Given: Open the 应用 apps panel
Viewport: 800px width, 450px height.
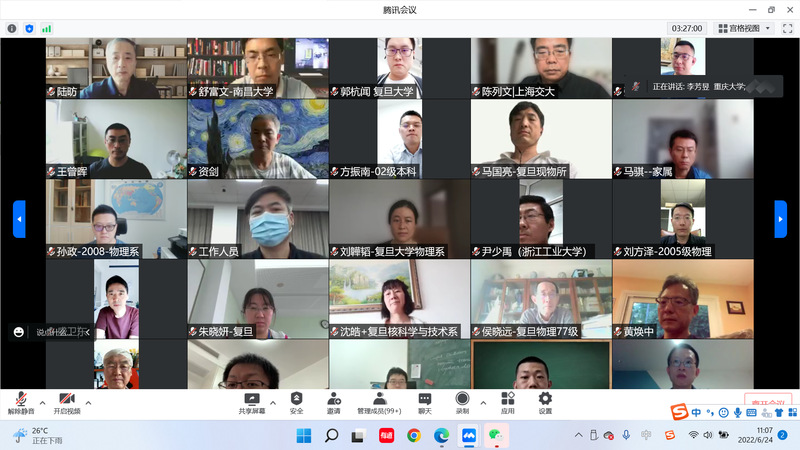Looking at the screenshot, I should point(508,403).
